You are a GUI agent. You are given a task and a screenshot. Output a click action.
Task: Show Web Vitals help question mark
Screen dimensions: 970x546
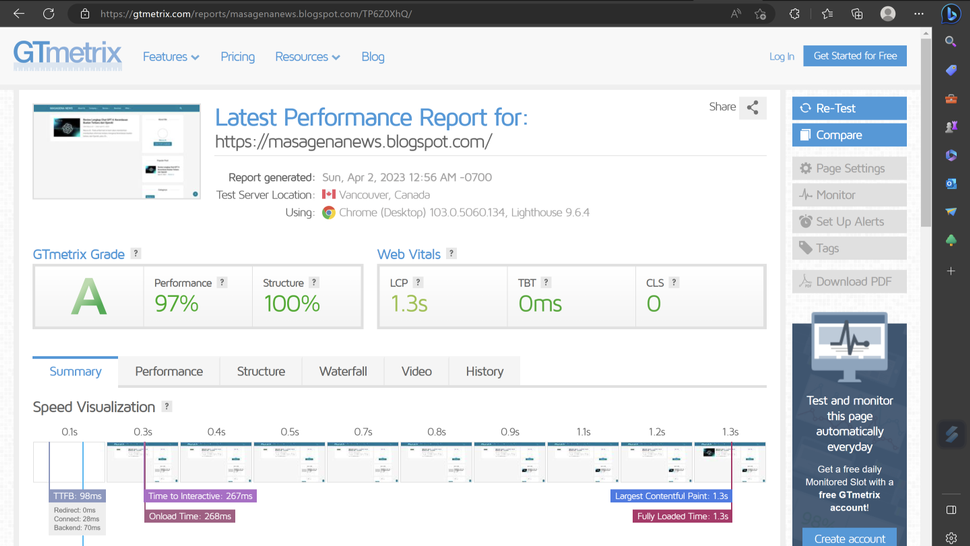[x=452, y=254]
